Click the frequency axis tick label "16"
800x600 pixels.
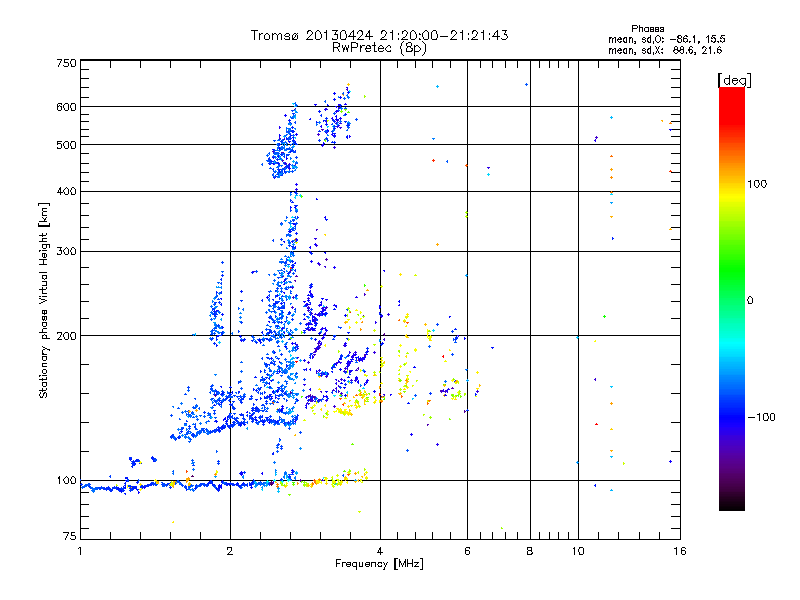point(680,551)
